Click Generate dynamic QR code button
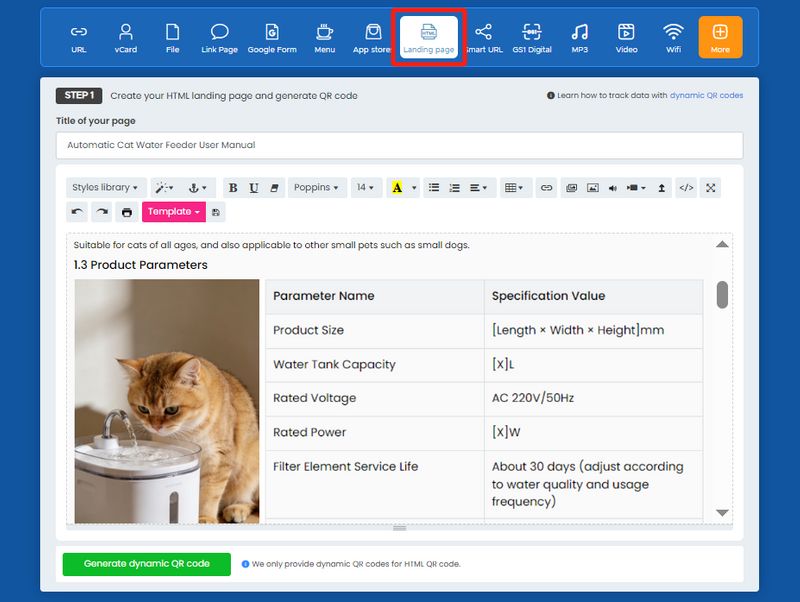Image resolution: width=800 pixels, height=602 pixels. coord(147,564)
